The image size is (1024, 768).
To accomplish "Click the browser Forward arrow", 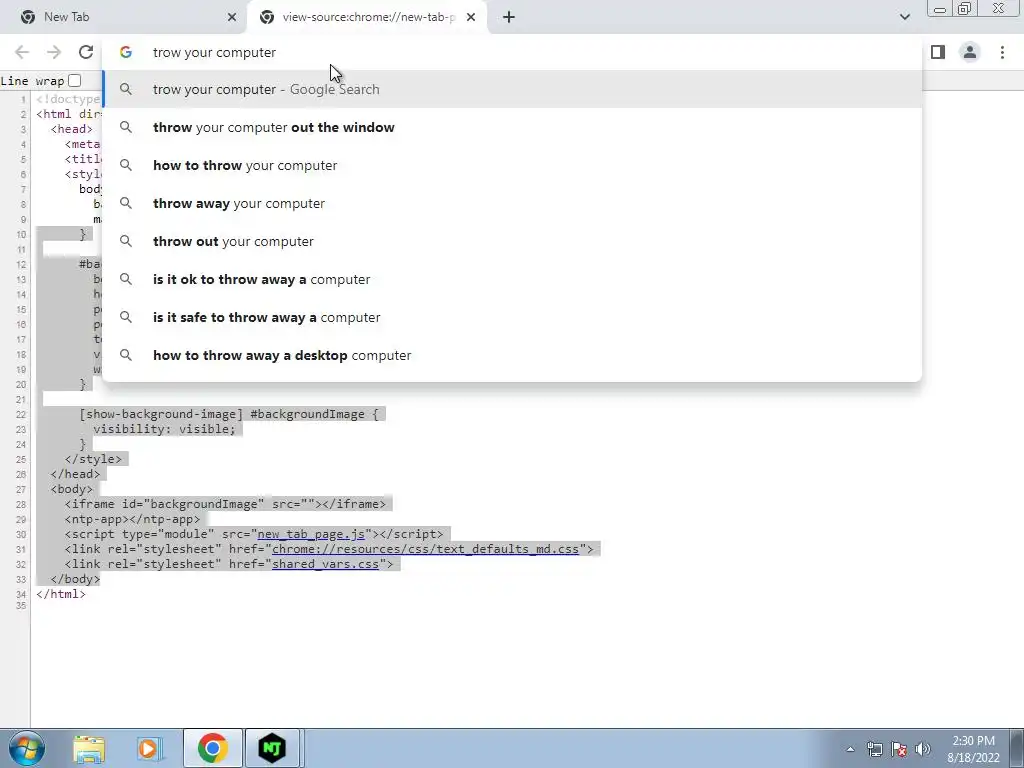I will pyautogui.click(x=54, y=52).
